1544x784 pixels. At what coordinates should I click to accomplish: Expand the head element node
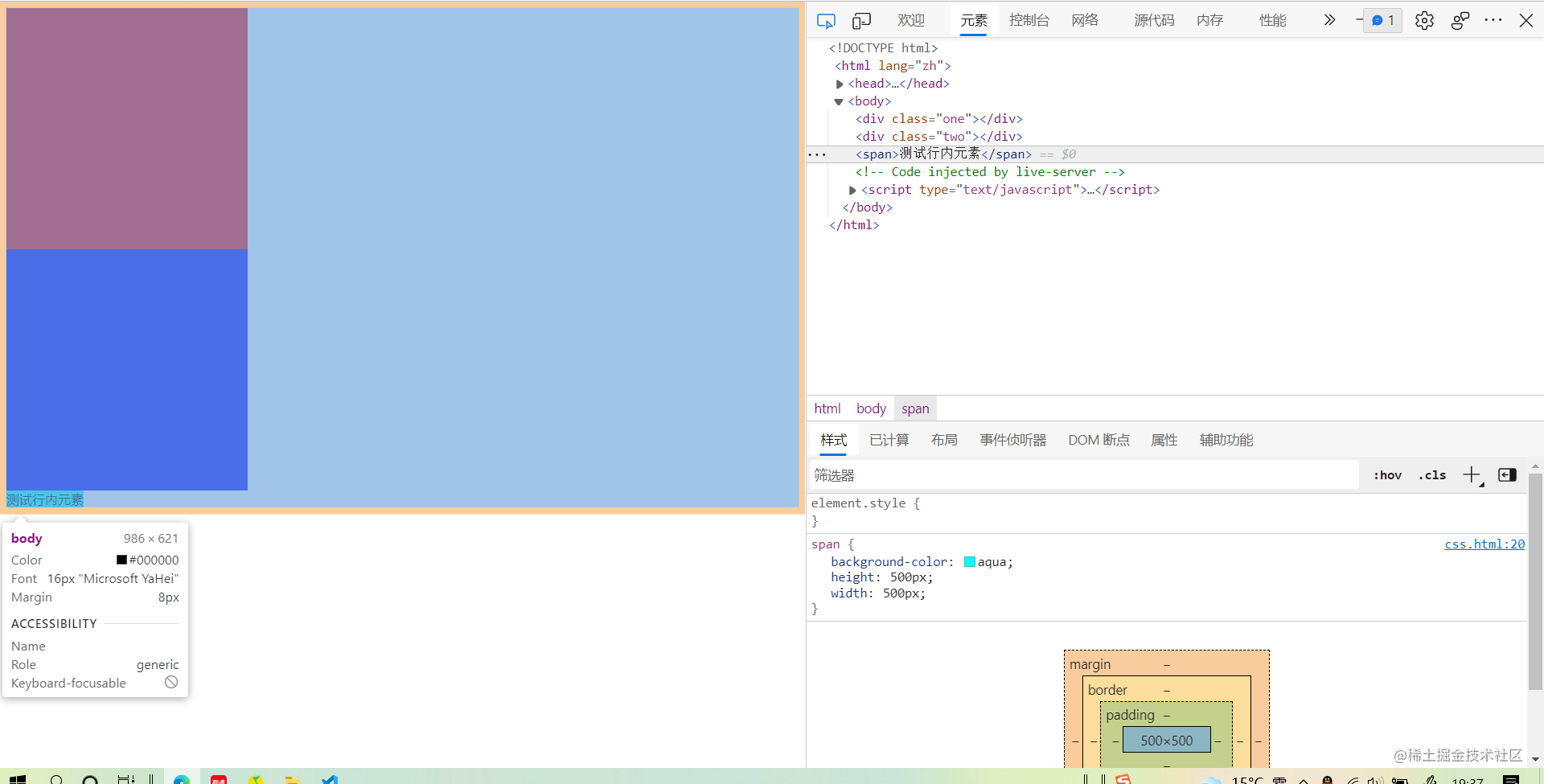[840, 84]
